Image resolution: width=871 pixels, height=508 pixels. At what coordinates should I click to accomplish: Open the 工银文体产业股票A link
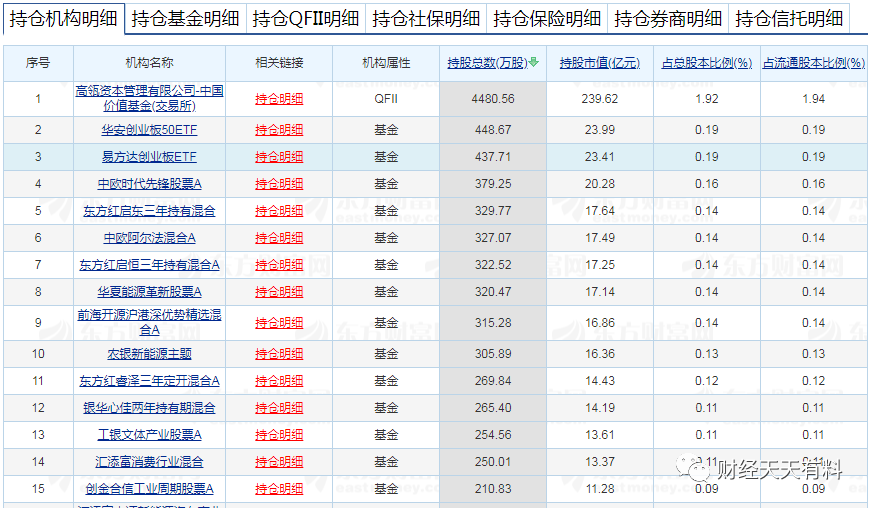pos(149,435)
